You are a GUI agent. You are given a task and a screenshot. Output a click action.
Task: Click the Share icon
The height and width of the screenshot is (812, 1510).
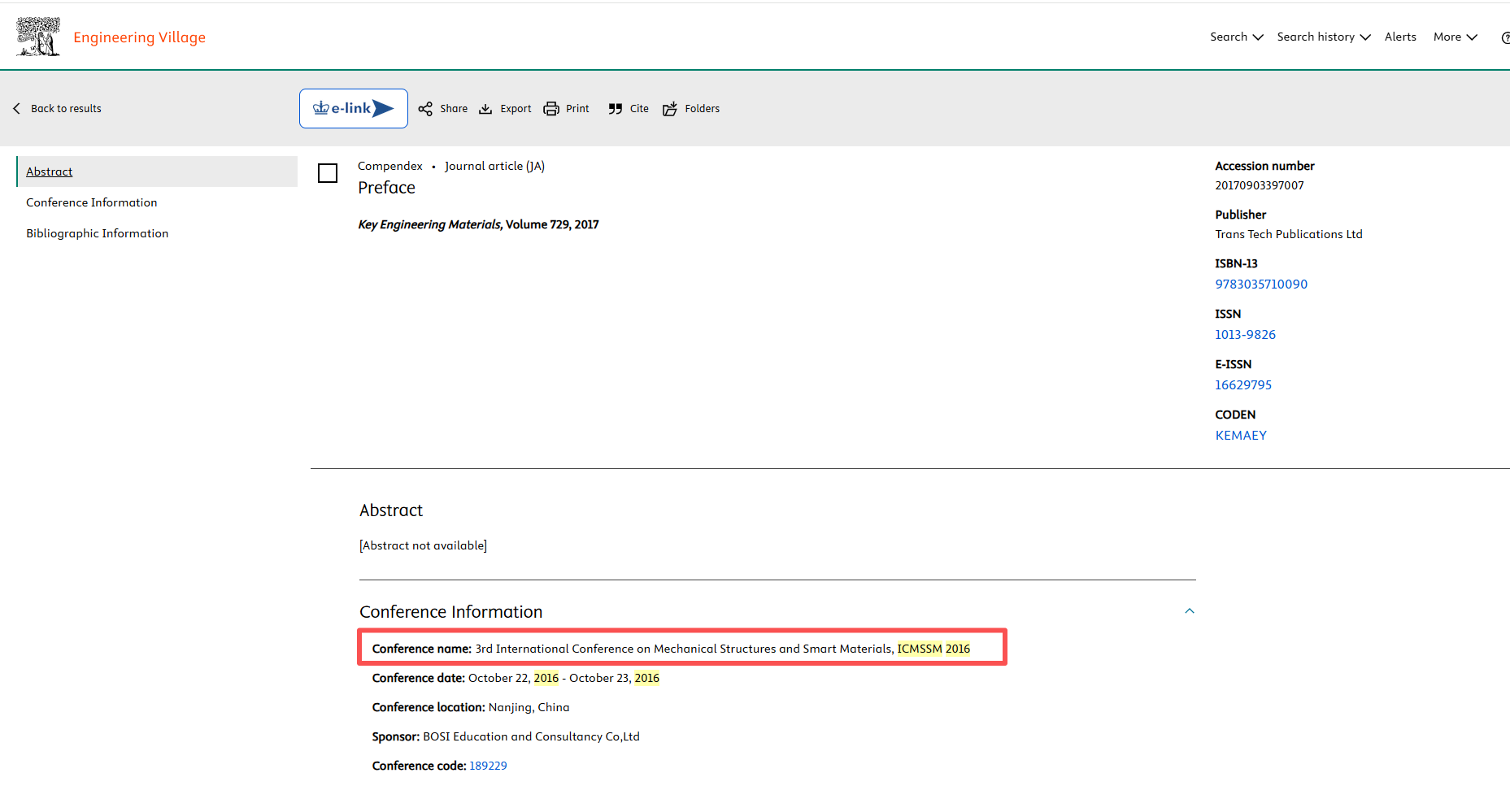pyautogui.click(x=425, y=109)
